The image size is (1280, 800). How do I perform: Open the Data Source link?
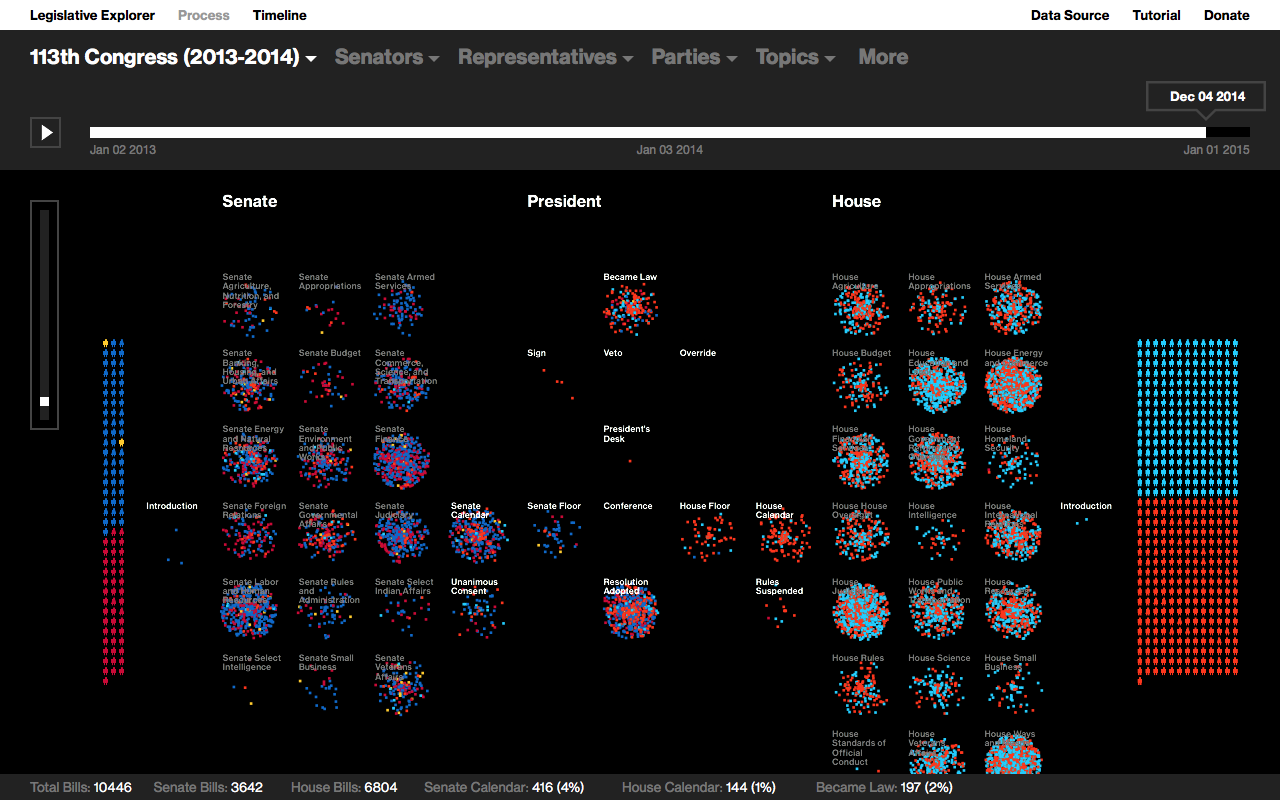[x=1069, y=15]
